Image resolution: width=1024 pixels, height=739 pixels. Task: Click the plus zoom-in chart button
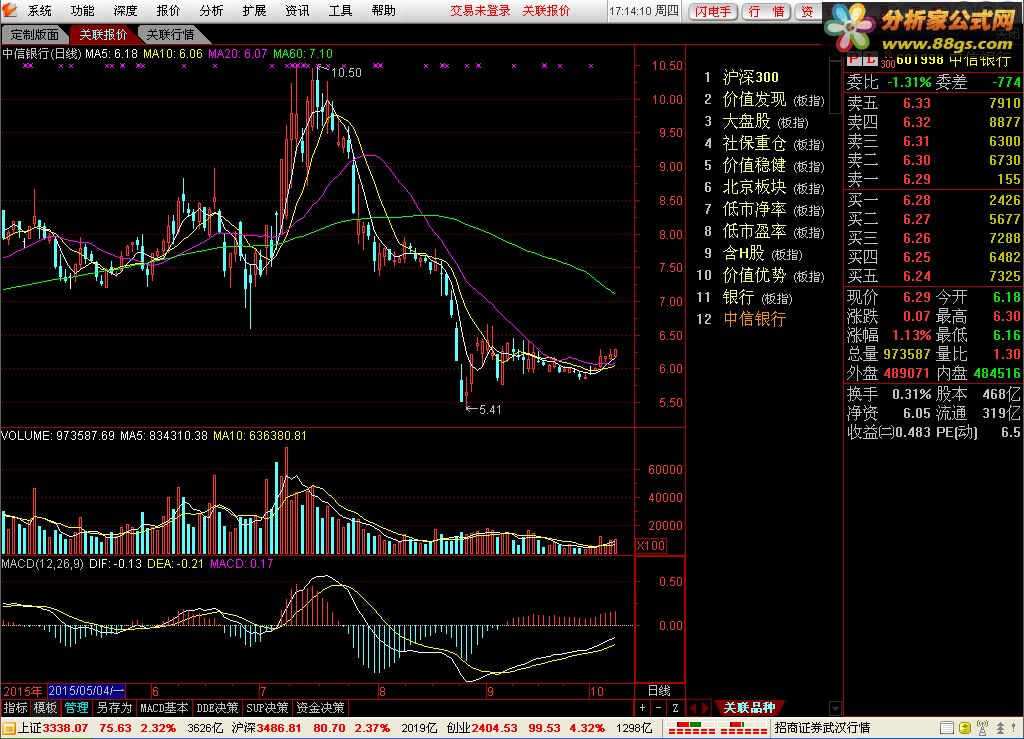click(643, 708)
